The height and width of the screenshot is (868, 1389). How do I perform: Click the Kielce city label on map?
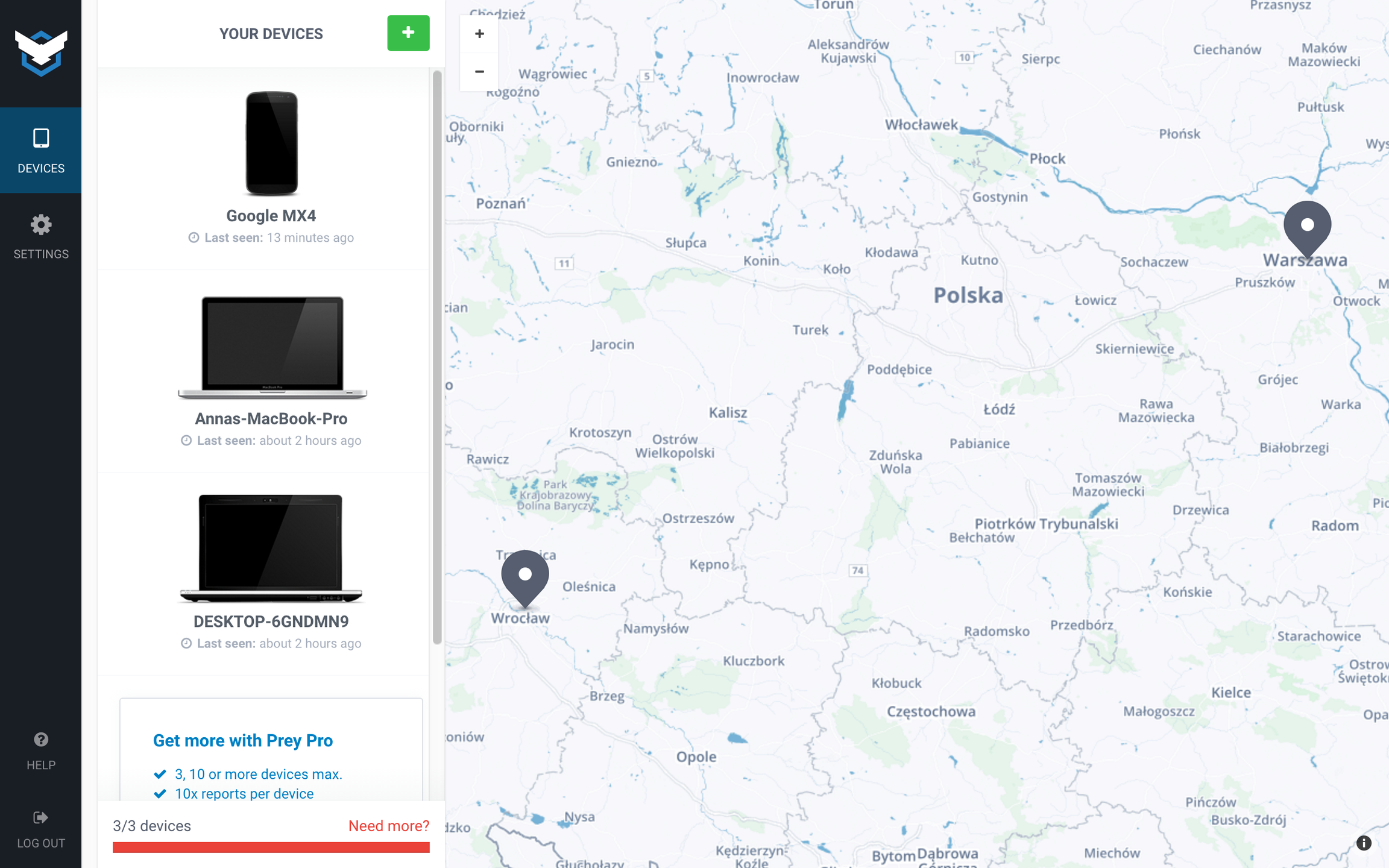coord(1231,693)
